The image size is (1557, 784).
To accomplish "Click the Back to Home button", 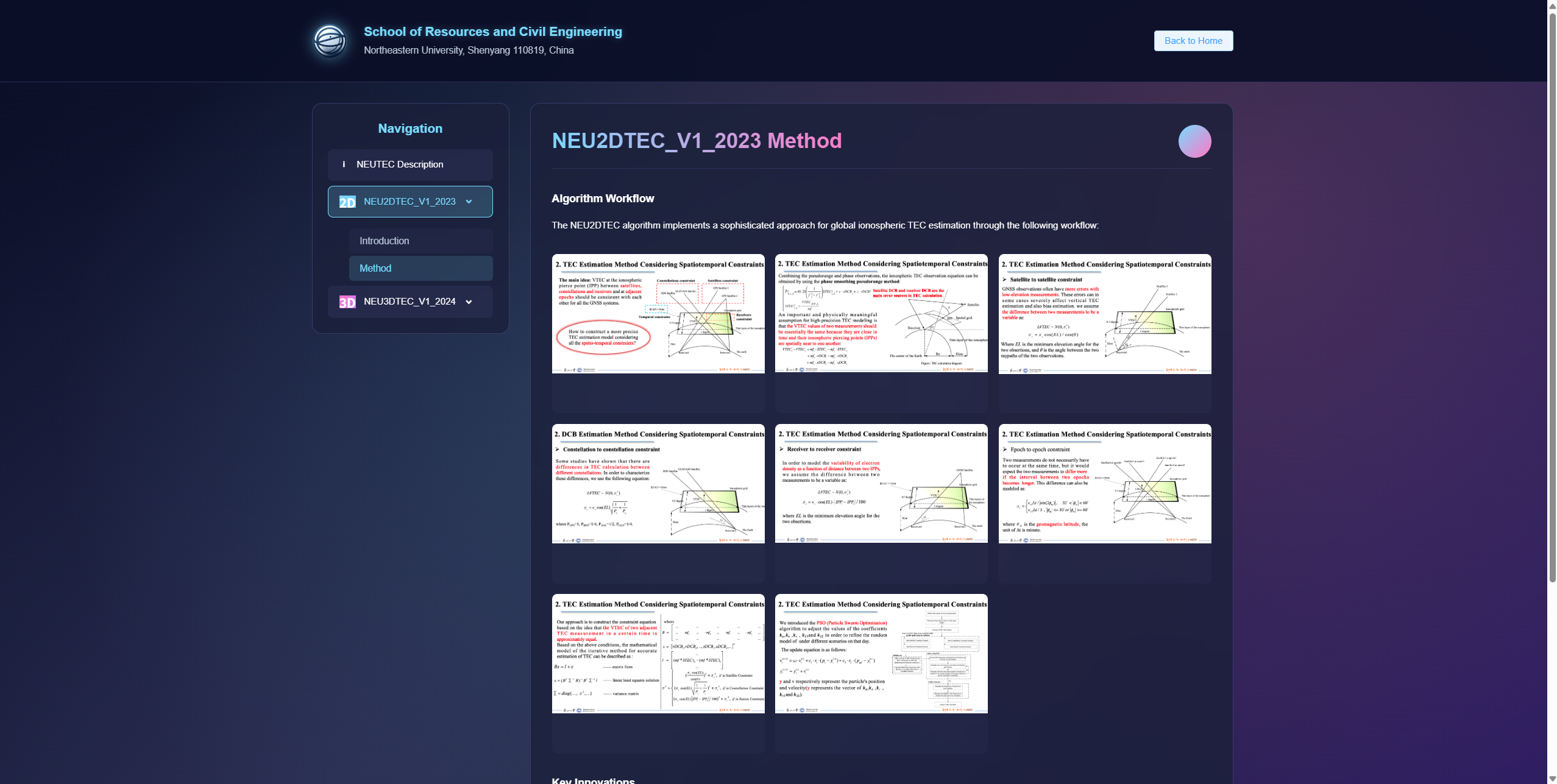I will [1193, 41].
